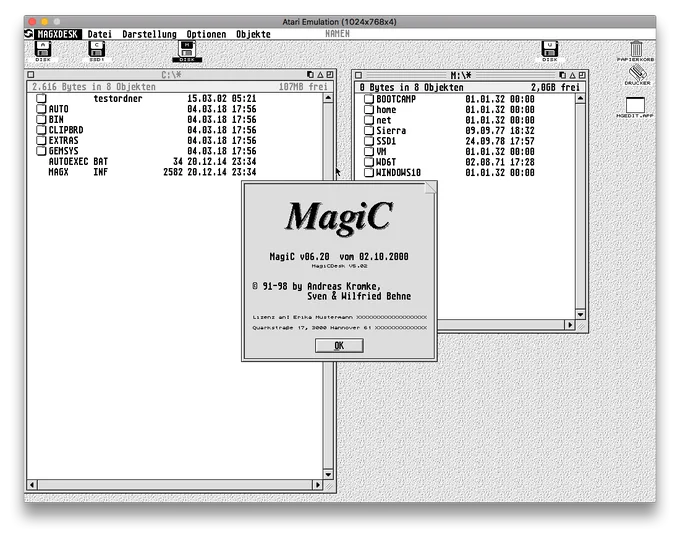Click the fuller box of M:\* window
This screenshot has width=680, height=556.
(582, 75)
